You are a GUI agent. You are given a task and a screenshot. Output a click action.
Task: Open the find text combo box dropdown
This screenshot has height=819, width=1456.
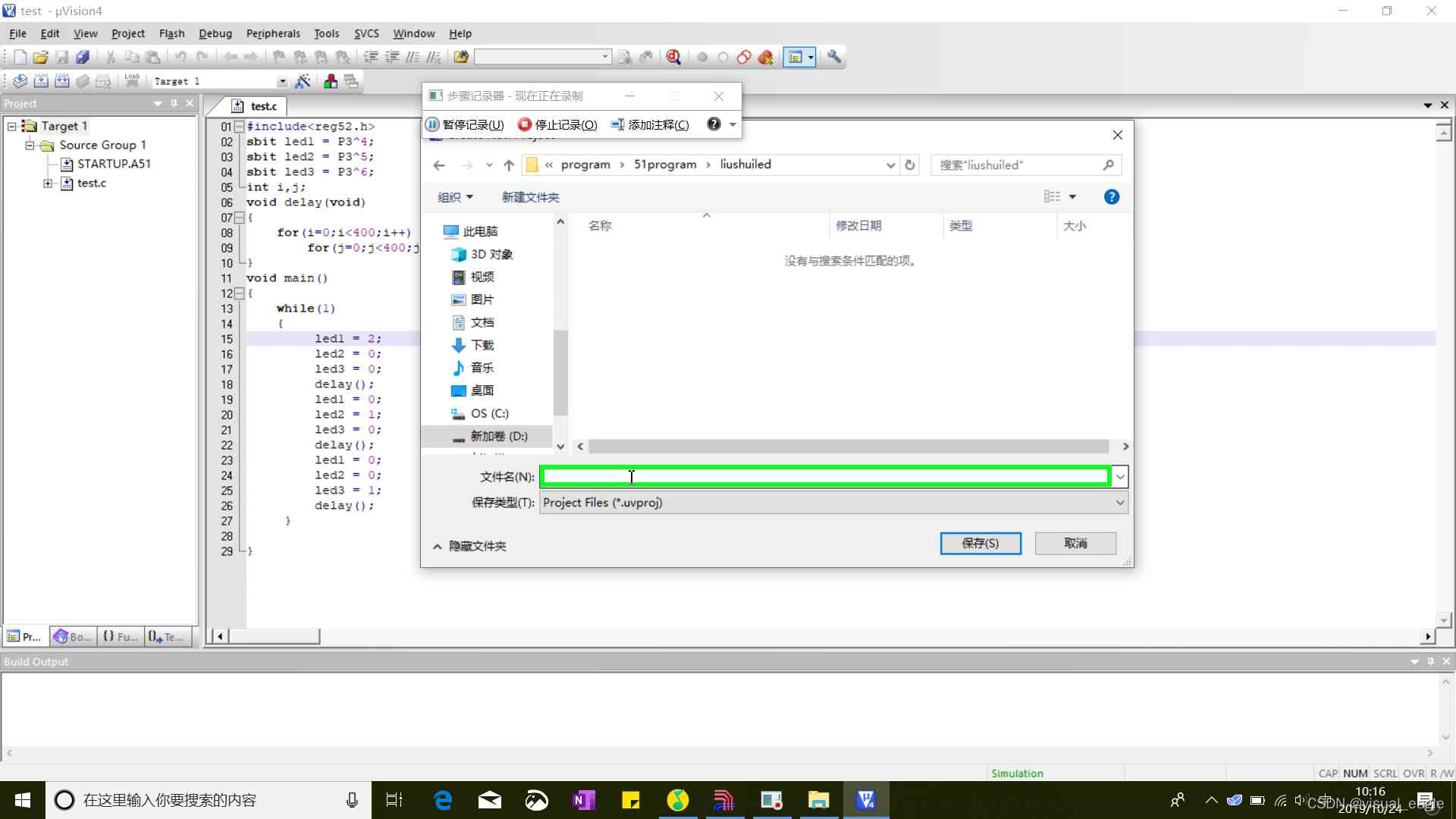pos(605,57)
